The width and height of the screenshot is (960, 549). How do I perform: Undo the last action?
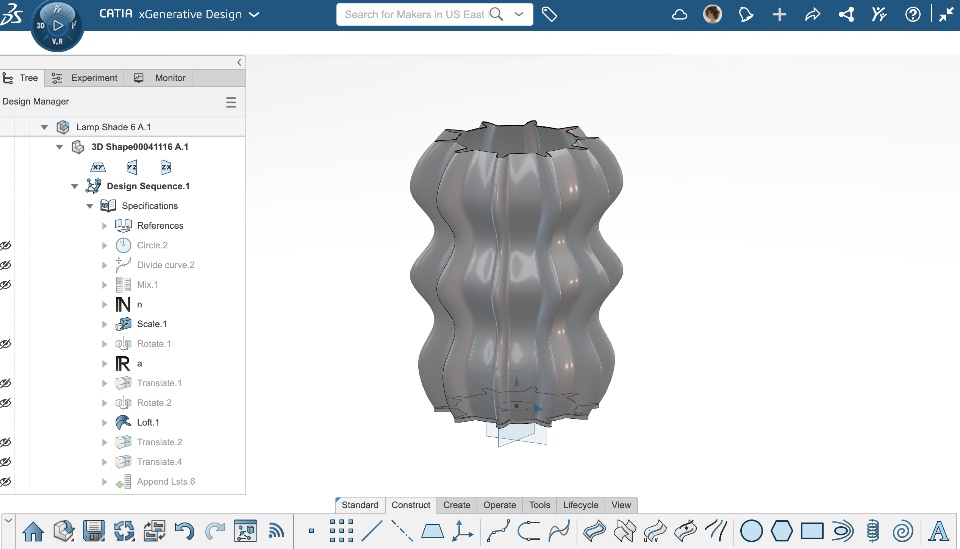(x=184, y=531)
